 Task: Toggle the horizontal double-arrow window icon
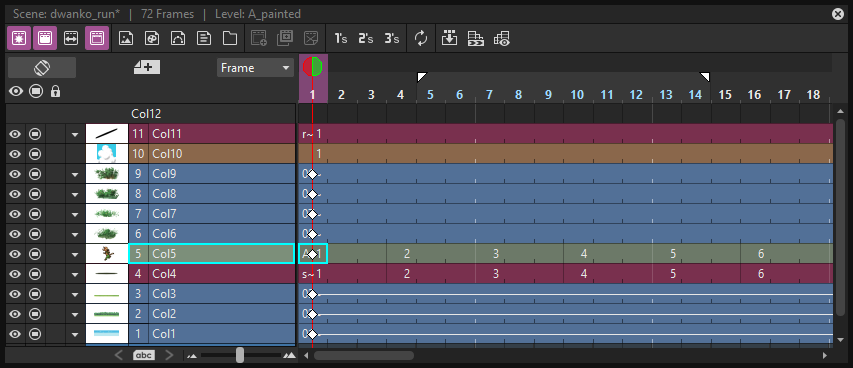72,38
